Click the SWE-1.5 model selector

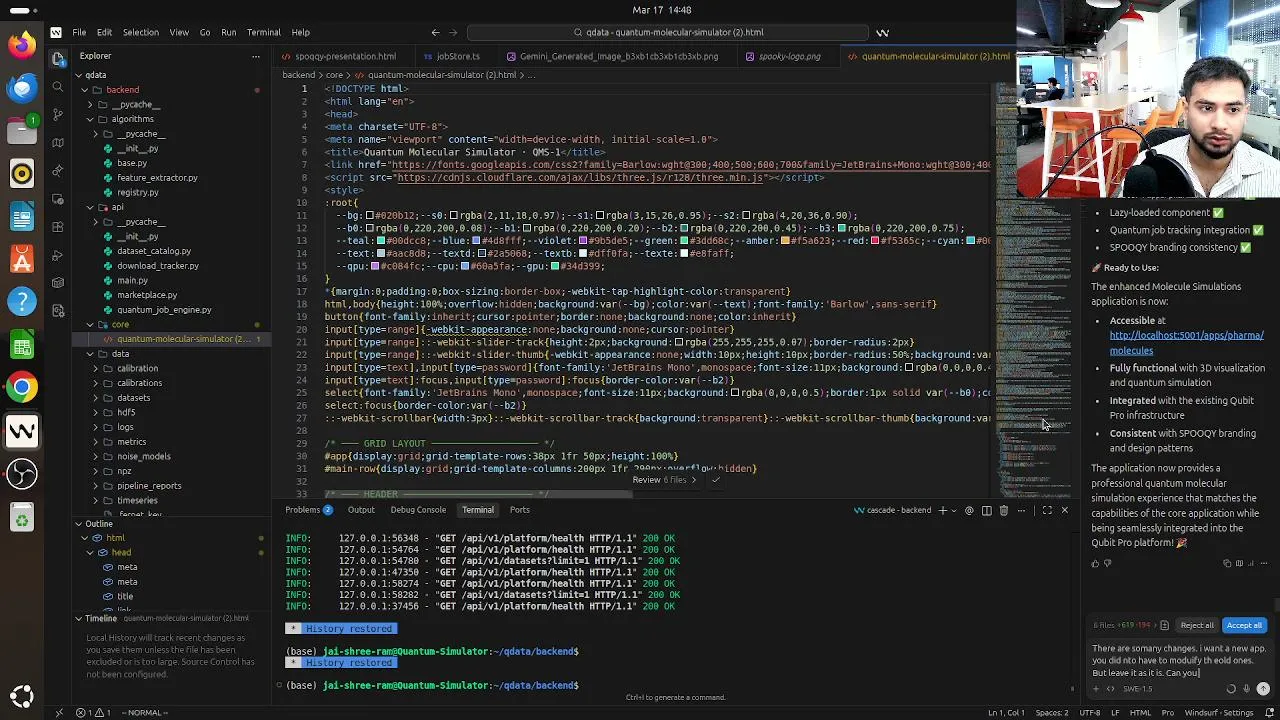pyautogui.click(x=1137, y=688)
